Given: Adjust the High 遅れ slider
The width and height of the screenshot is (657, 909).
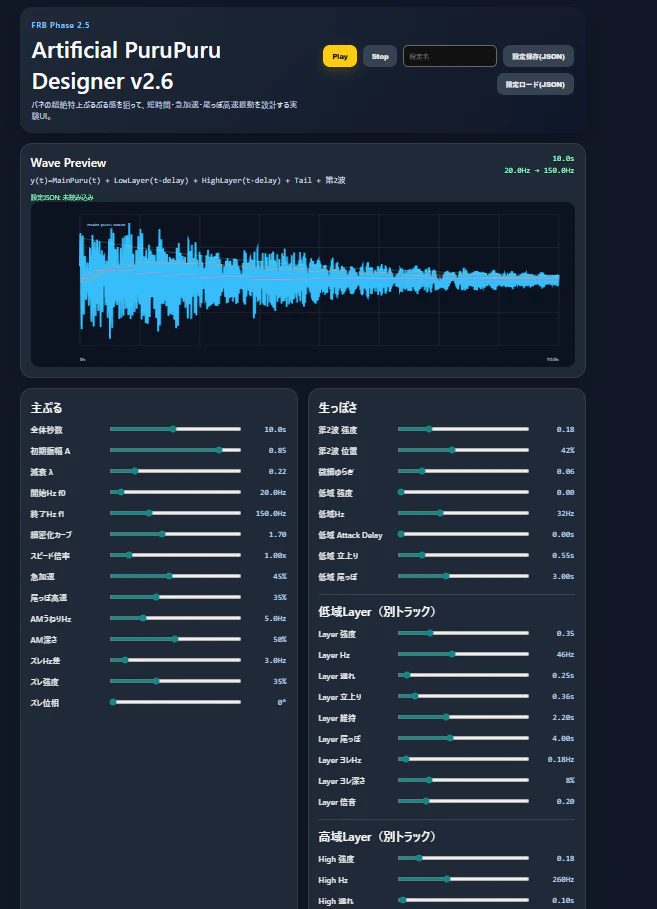Looking at the screenshot, I should coord(463,900).
